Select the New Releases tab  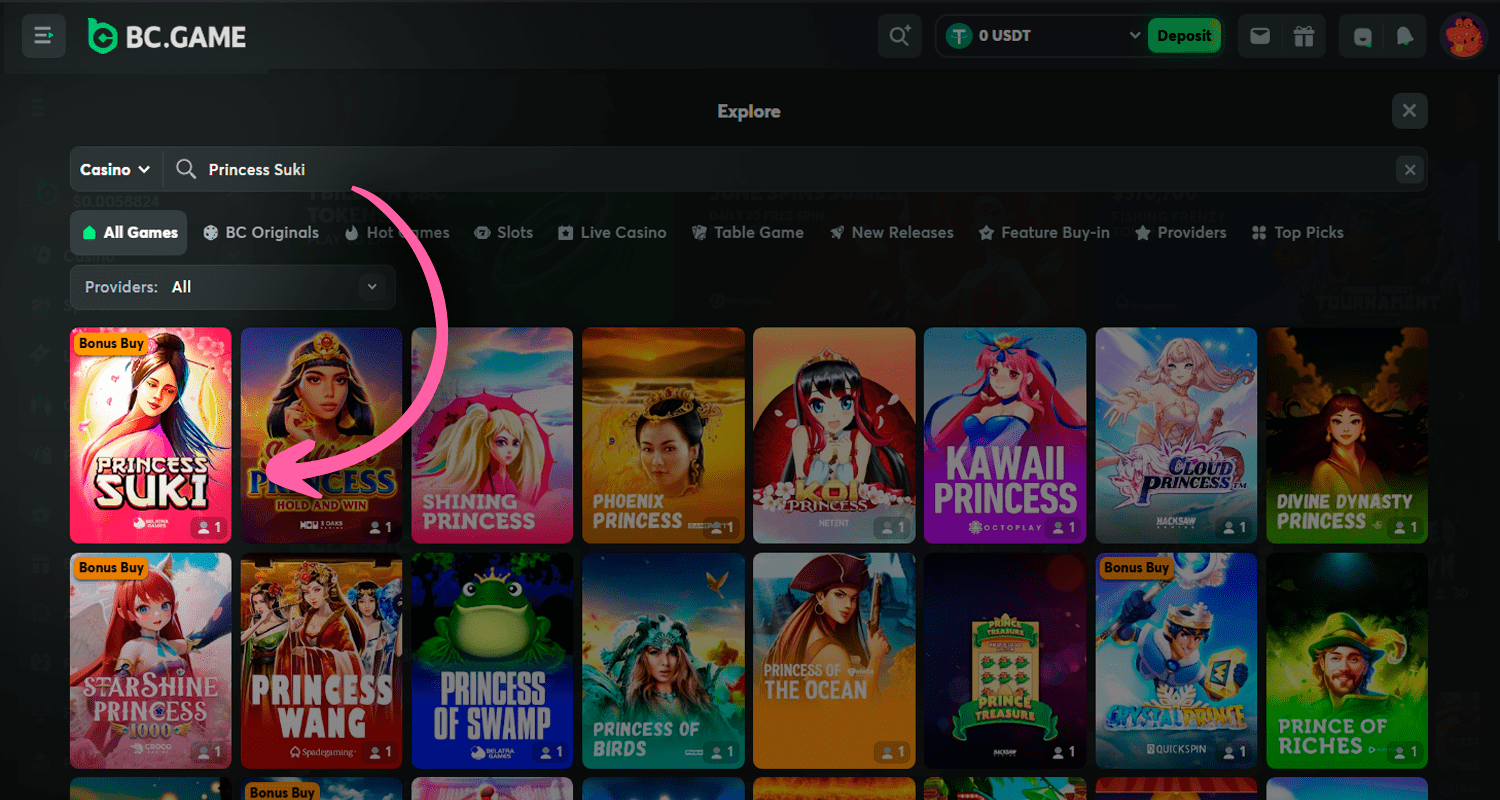892,232
